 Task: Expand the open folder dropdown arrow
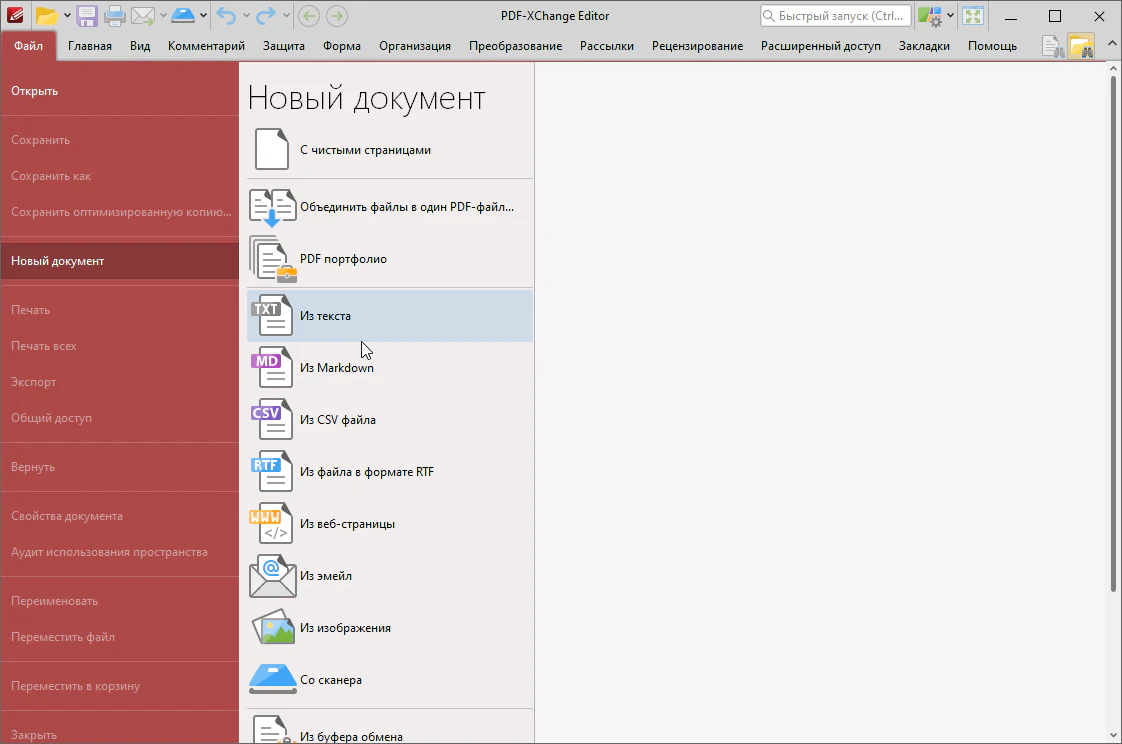point(67,16)
